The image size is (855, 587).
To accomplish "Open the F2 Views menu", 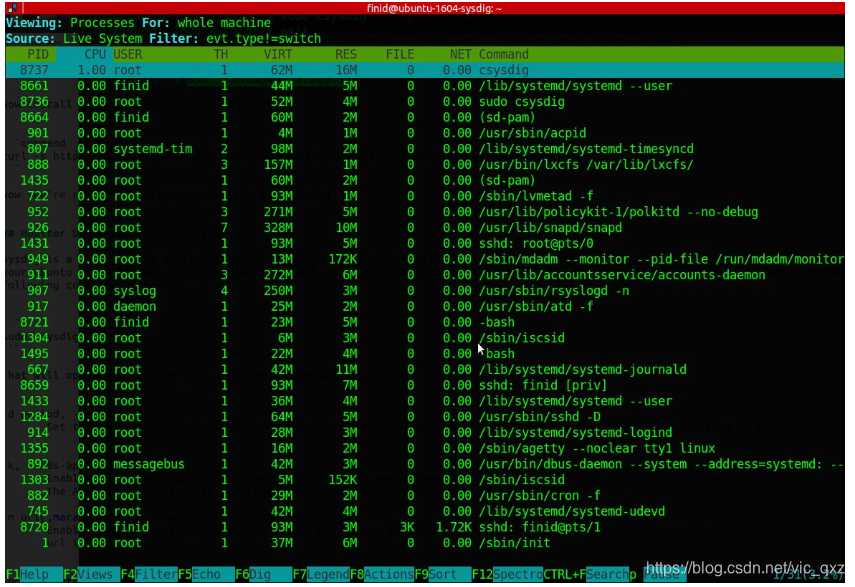I will [91, 574].
